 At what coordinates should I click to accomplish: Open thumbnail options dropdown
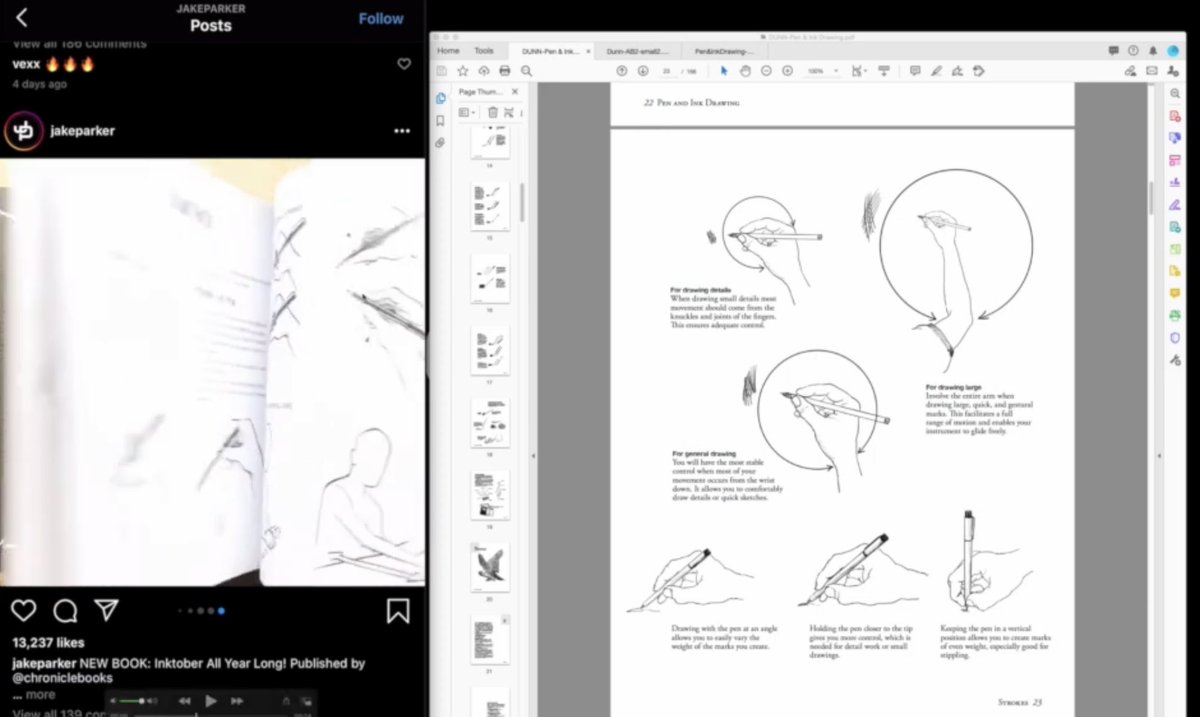click(x=468, y=113)
